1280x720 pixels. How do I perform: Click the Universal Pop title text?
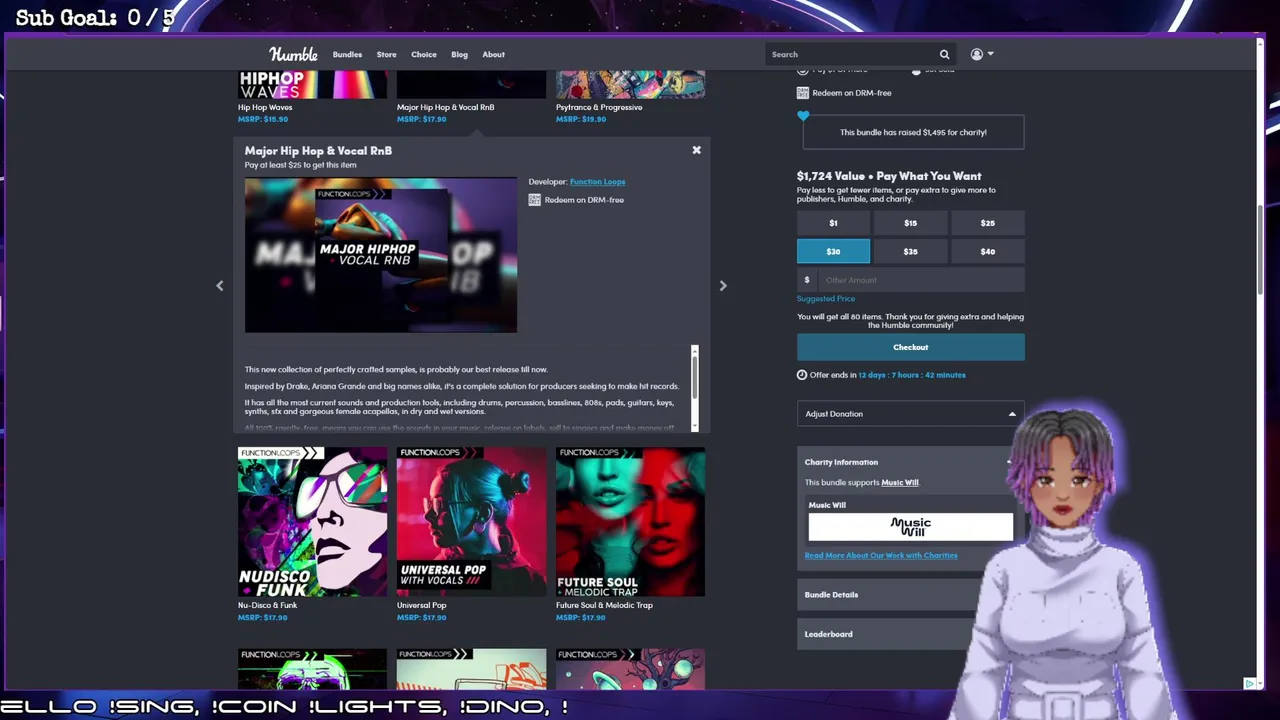[421, 605]
